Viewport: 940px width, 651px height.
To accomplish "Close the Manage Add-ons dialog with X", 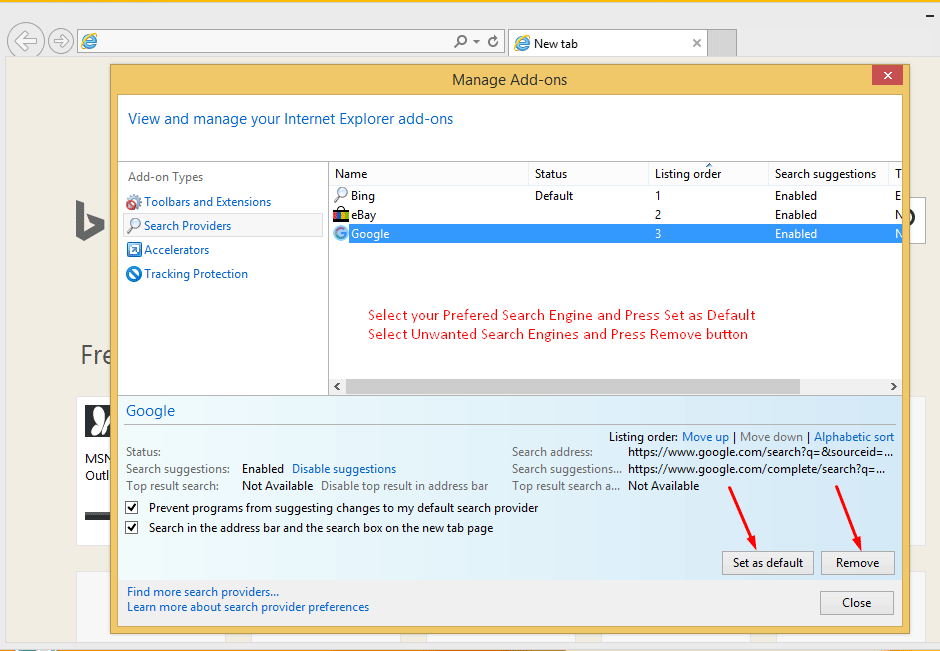I will coord(887,75).
